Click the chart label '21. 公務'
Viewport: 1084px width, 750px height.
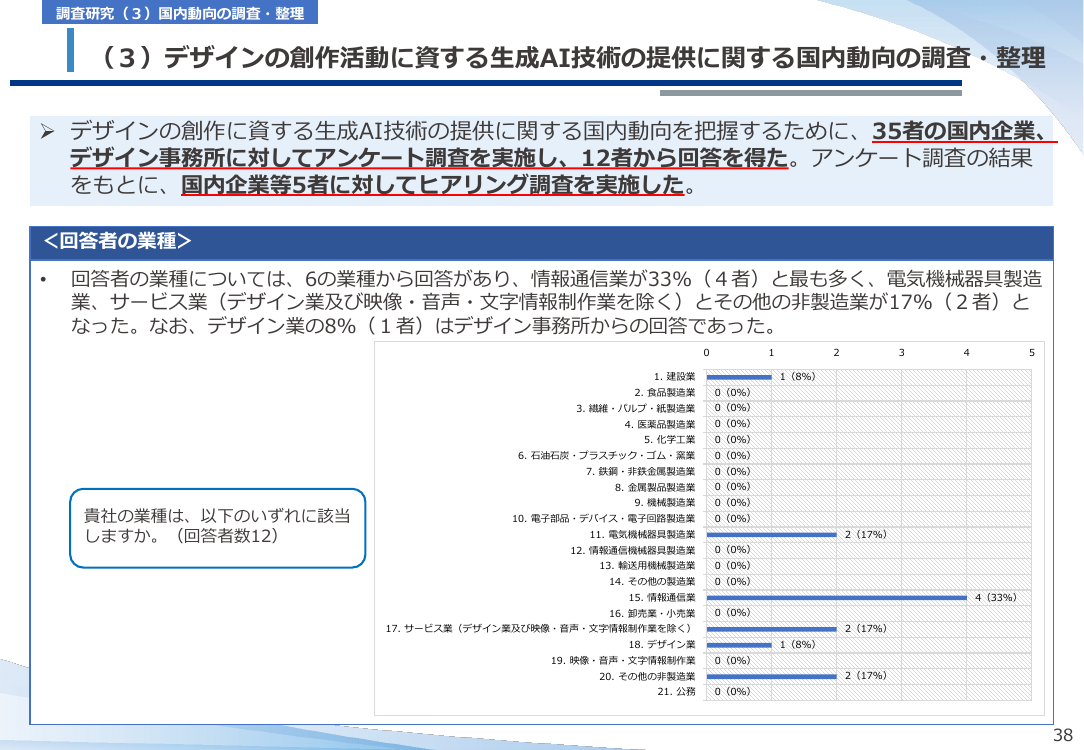click(x=677, y=691)
